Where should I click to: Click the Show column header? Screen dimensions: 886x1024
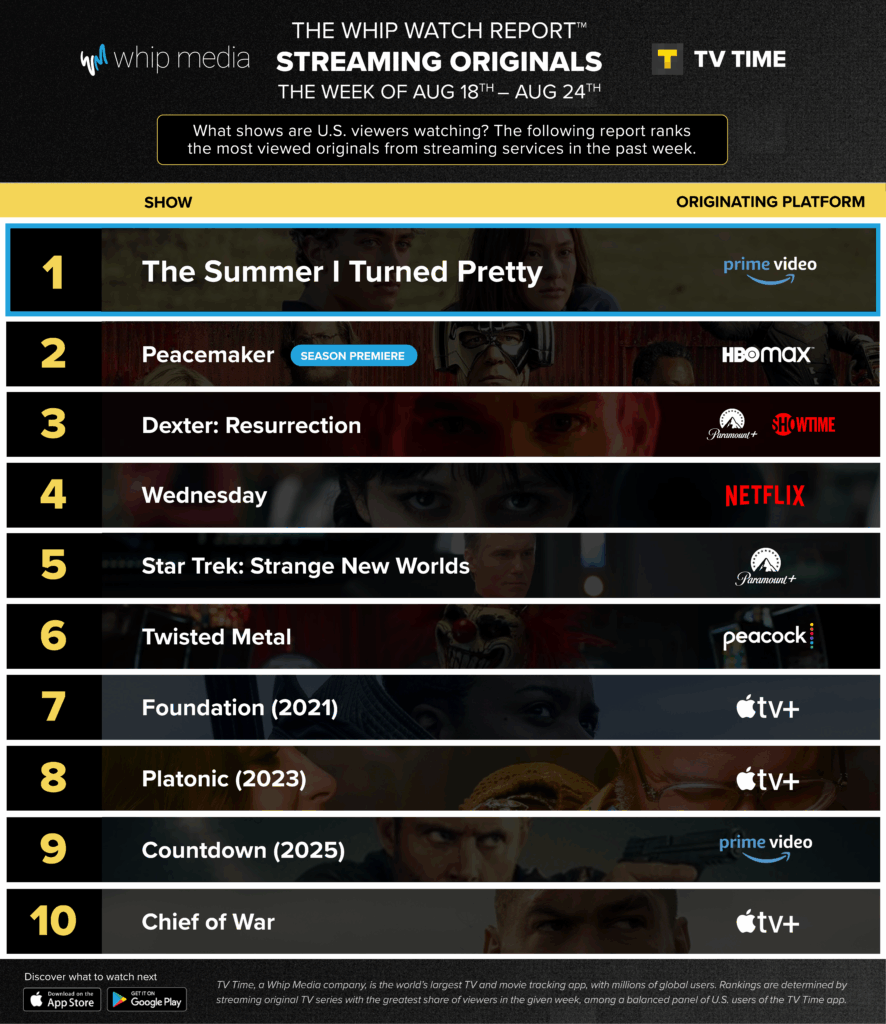(x=168, y=202)
